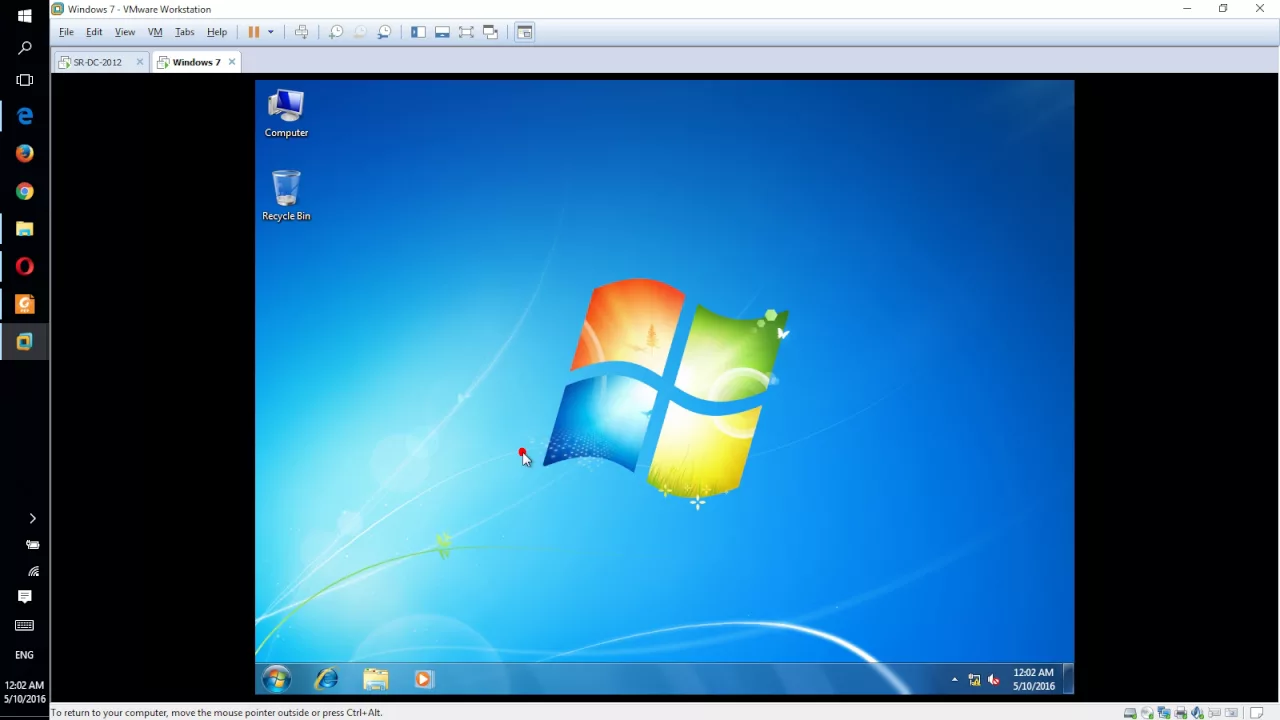The image size is (1280, 720).
Task: Open the host wireless network tray icon
Action: pos(33,571)
